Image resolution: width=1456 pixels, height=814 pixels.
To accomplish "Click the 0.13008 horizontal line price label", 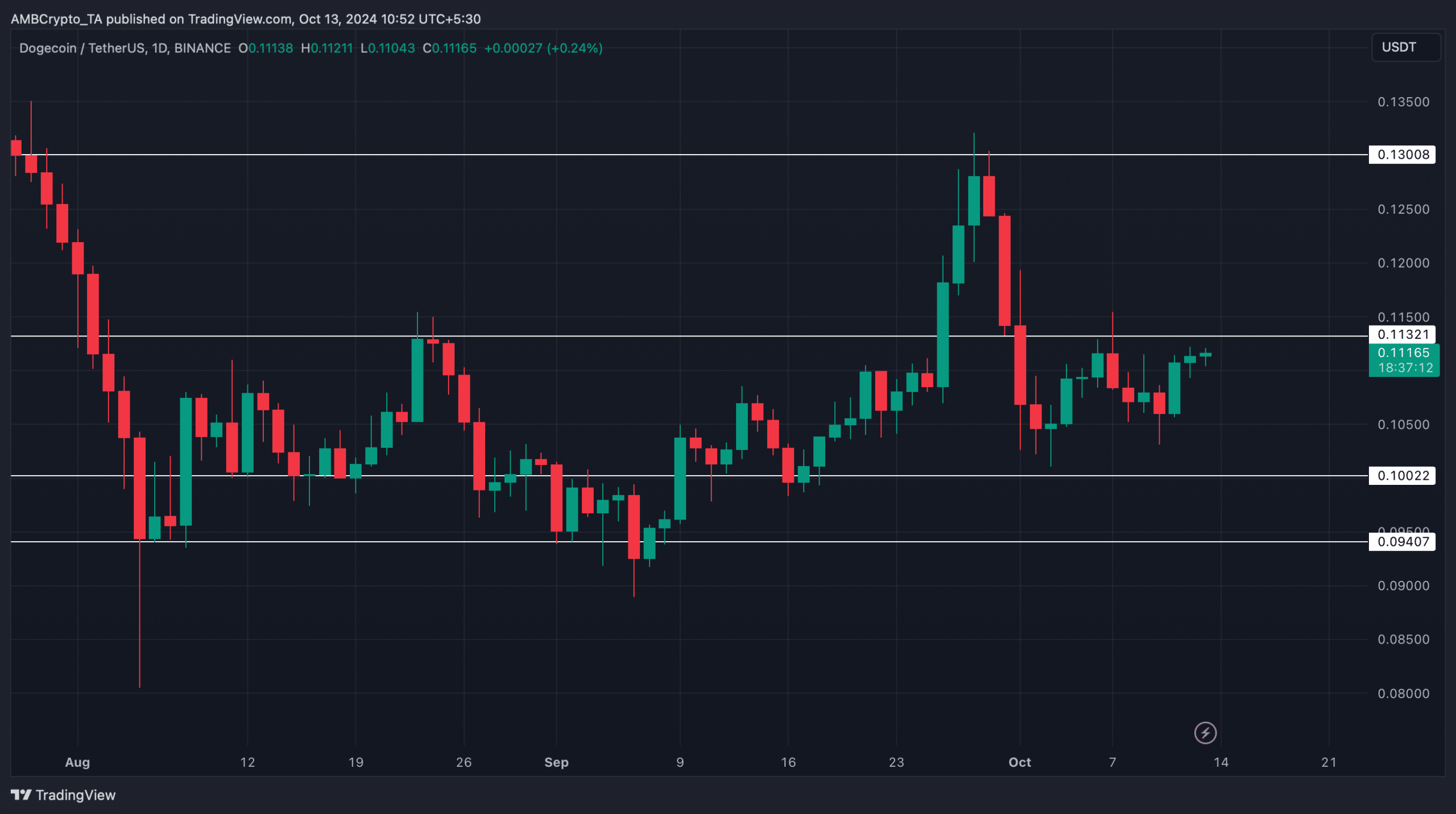I will 1402,155.
